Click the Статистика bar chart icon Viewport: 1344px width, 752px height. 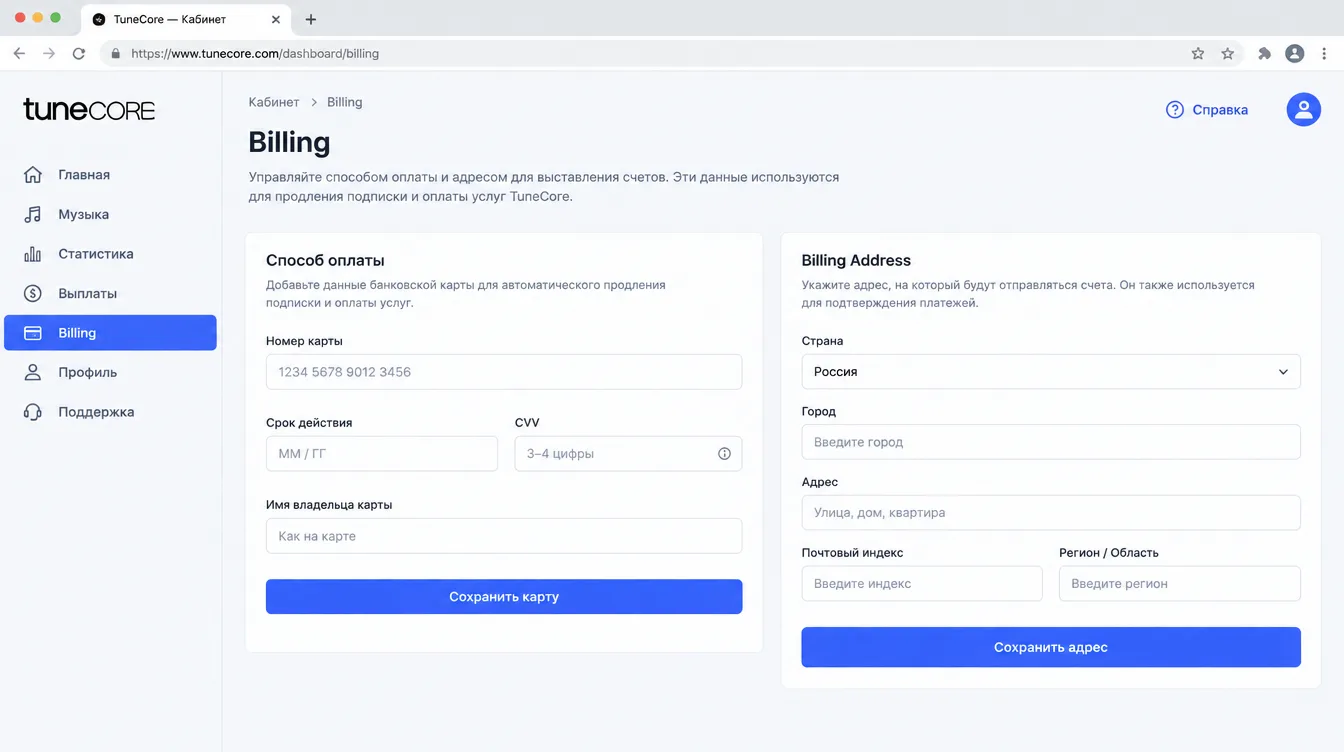pyautogui.click(x=33, y=254)
